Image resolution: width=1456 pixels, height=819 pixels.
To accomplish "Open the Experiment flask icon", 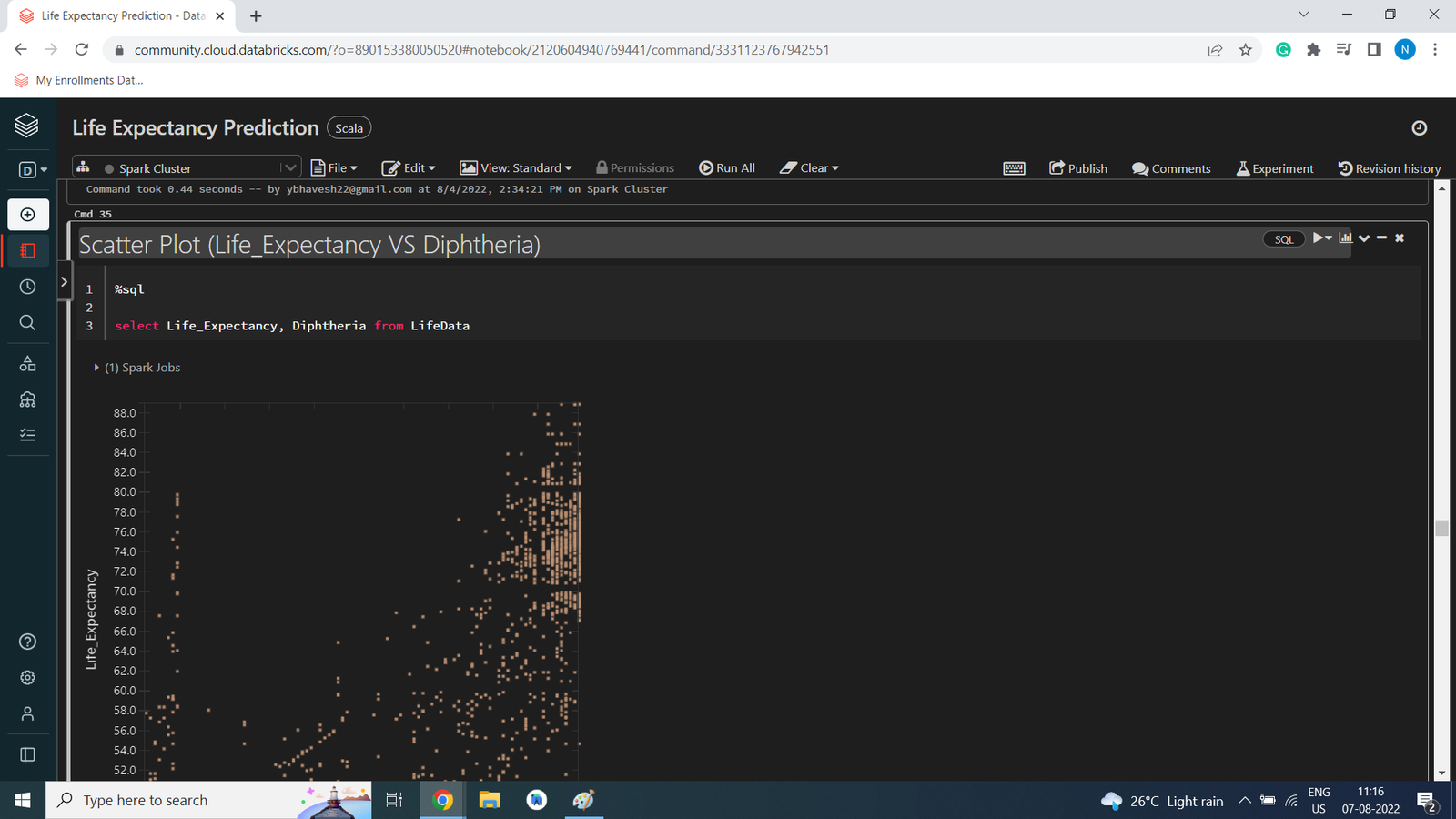I will pos(1274,168).
